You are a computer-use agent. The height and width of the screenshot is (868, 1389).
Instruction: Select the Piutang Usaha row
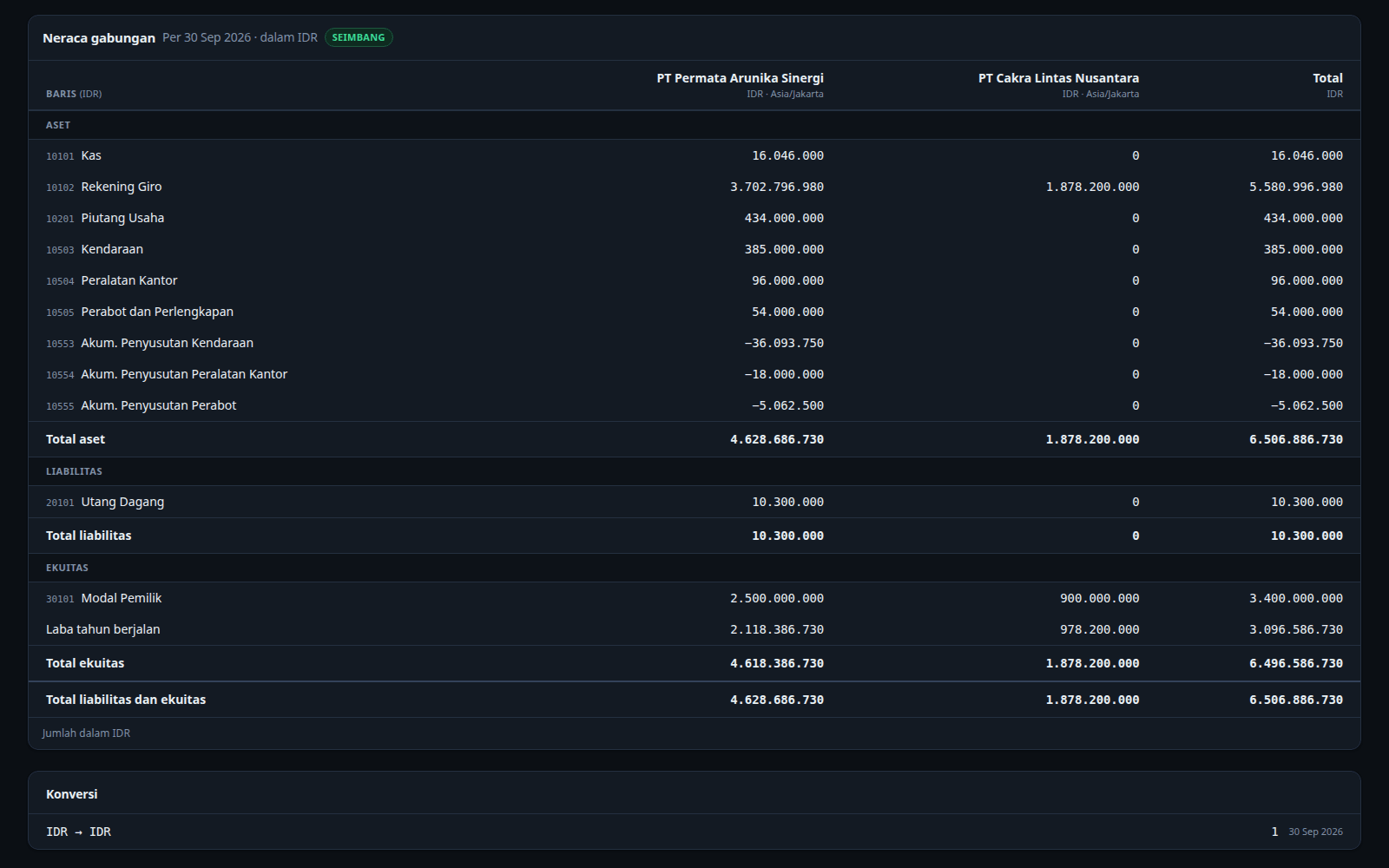tap(694, 218)
